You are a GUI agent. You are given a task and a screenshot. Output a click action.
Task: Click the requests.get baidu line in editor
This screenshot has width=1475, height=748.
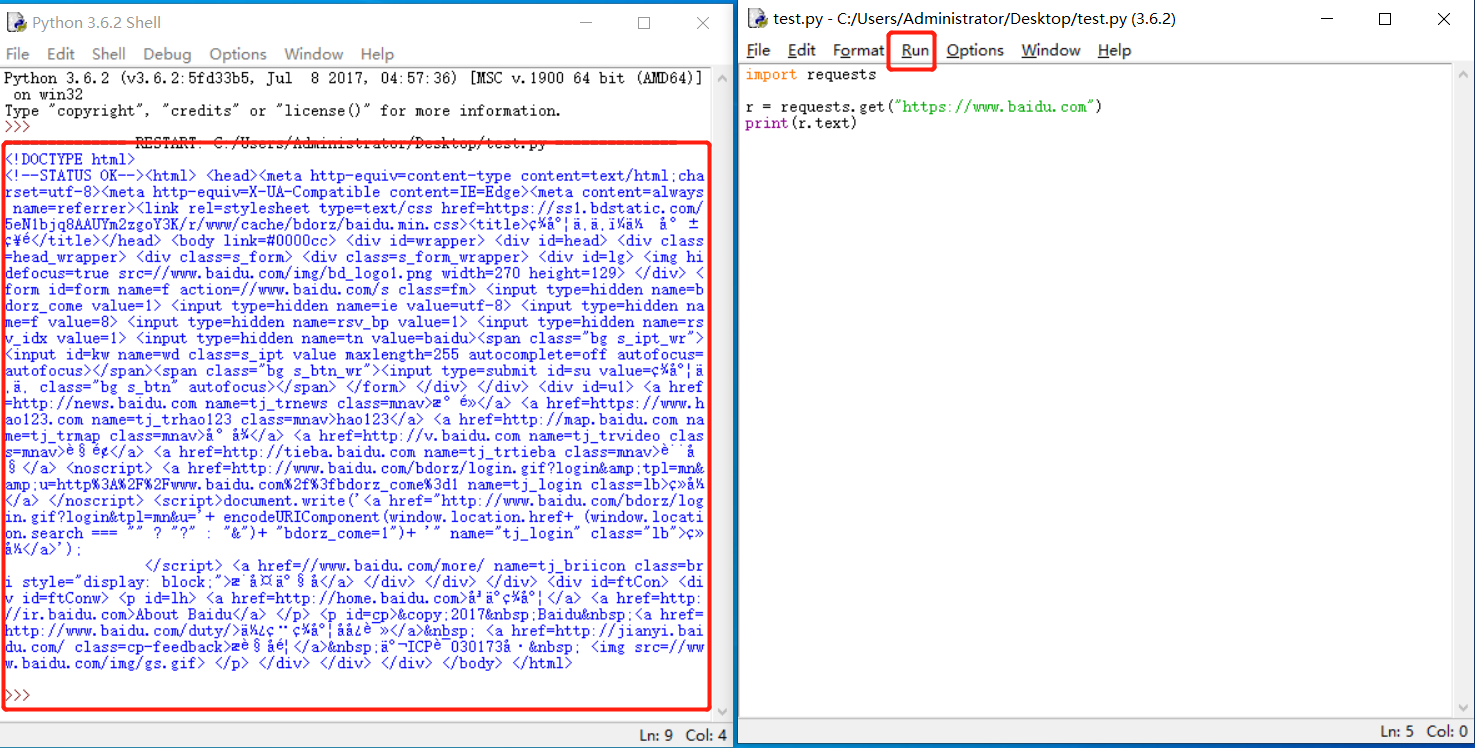click(924, 107)
